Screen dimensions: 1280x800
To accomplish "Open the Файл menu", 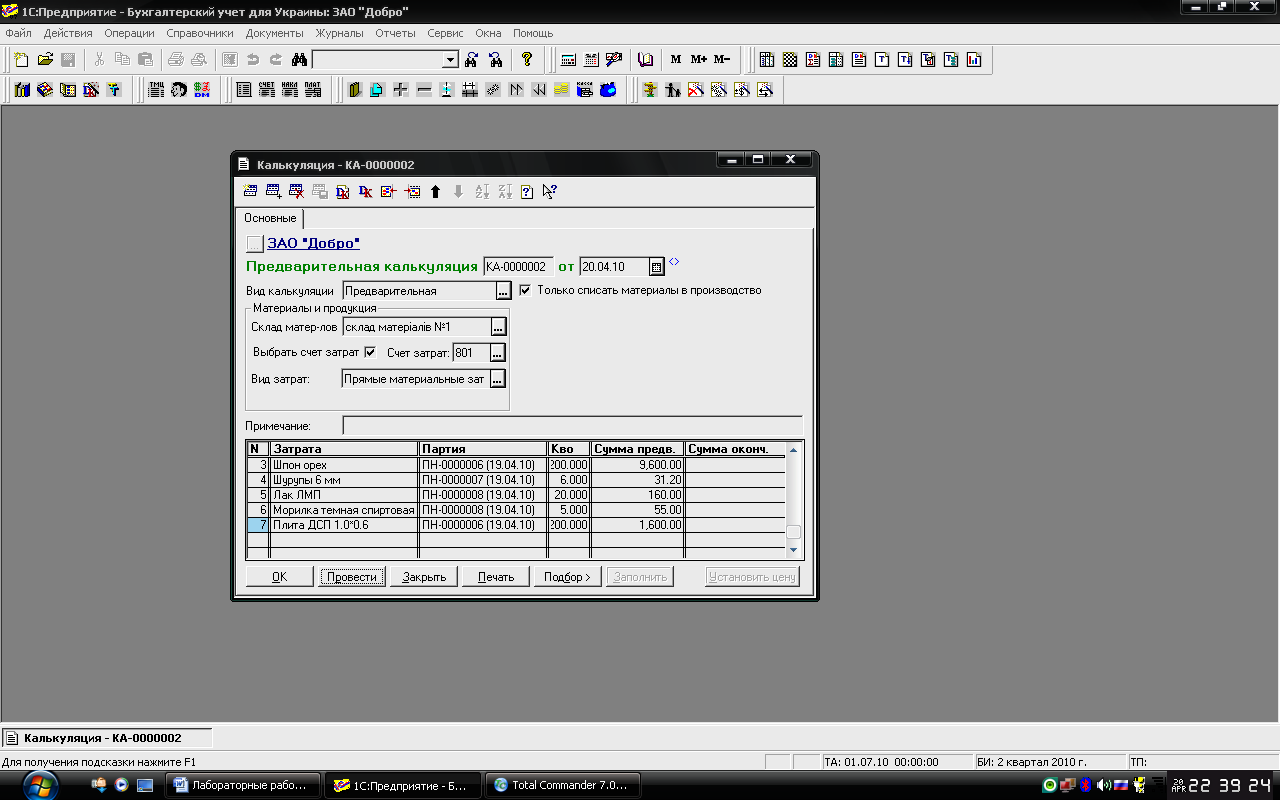I will pos(18,33).
